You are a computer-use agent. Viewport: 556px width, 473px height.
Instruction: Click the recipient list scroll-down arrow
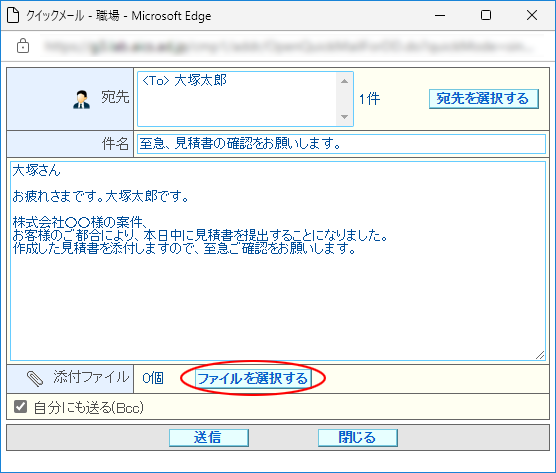(x=344, y=117)
